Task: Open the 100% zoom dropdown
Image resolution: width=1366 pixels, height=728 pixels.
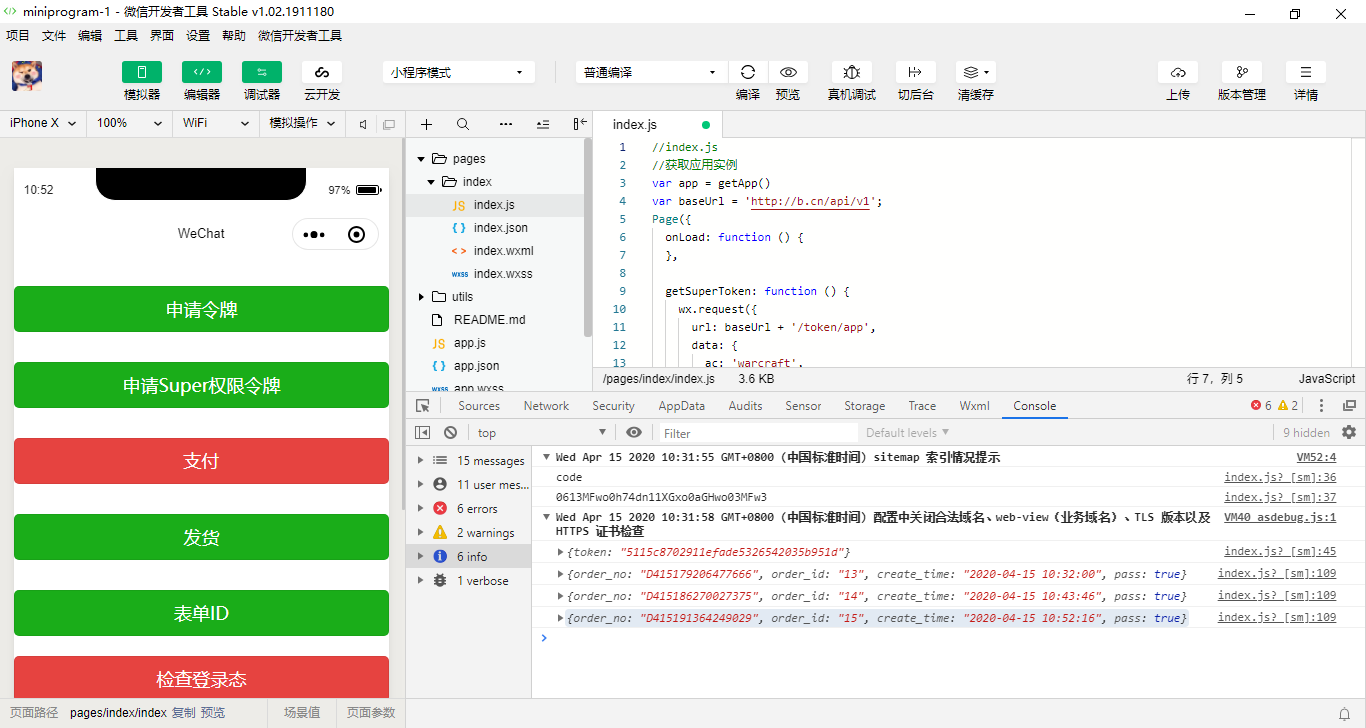Action: (130, 123)
